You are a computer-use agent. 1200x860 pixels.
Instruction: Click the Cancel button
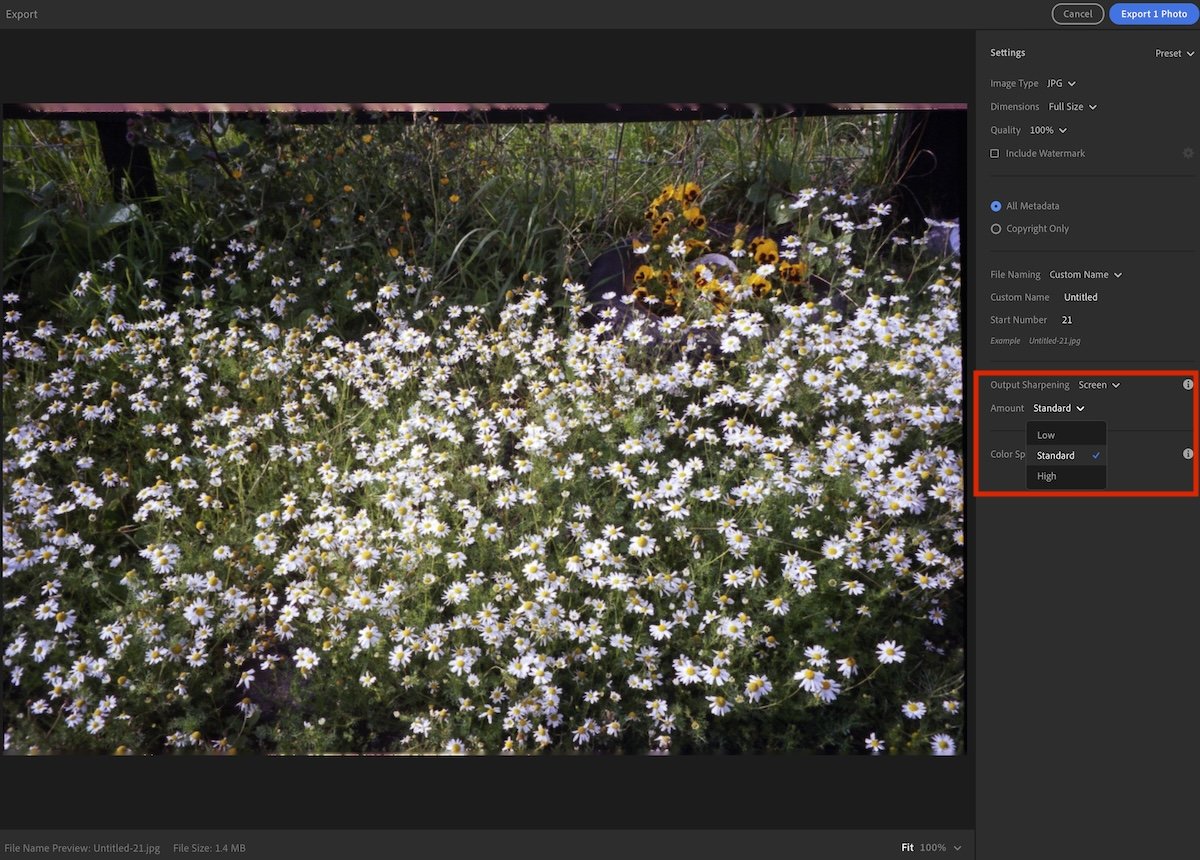[x=1077, y=14]
